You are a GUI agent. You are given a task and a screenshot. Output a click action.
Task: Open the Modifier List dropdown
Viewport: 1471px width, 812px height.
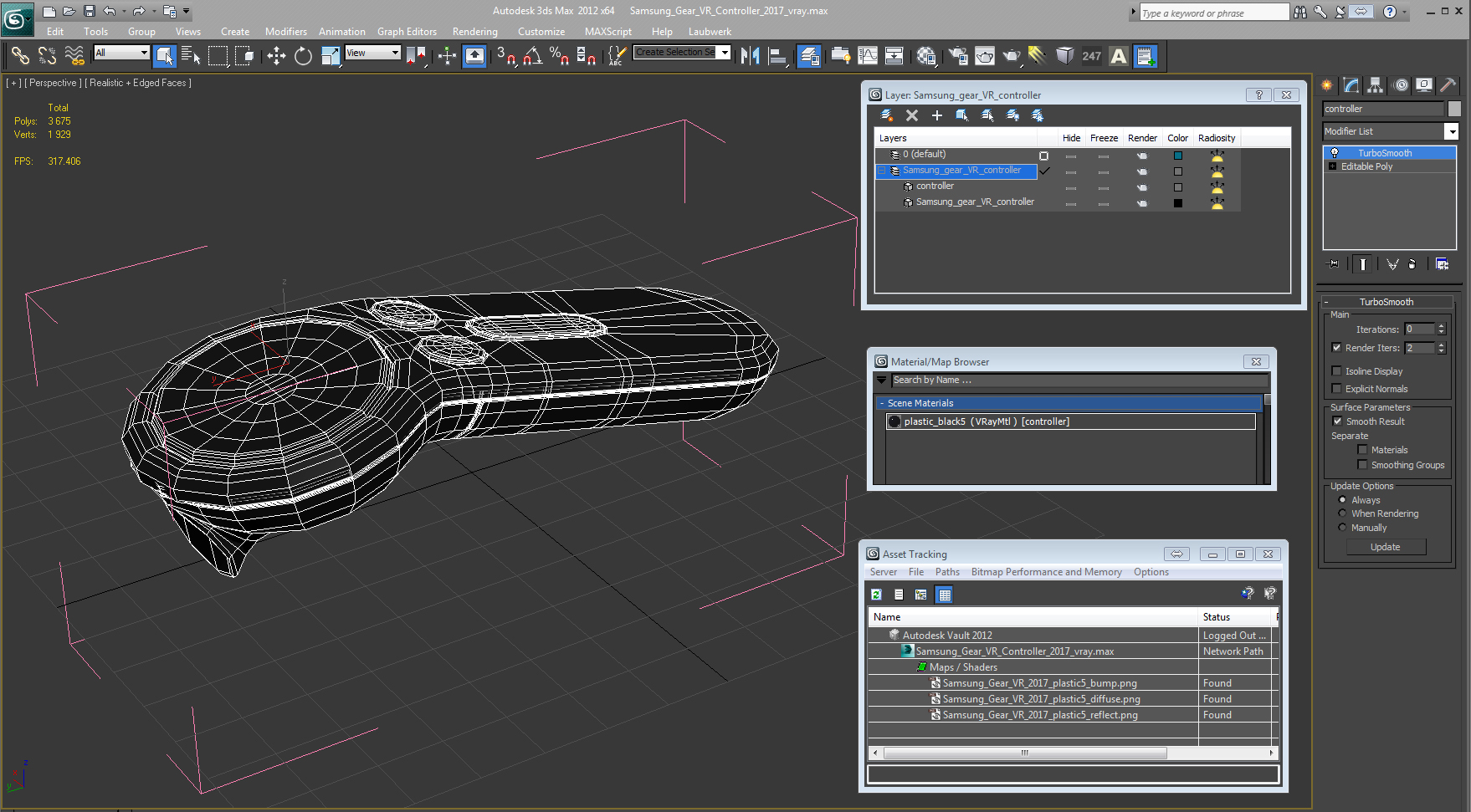click(1391, 131)
